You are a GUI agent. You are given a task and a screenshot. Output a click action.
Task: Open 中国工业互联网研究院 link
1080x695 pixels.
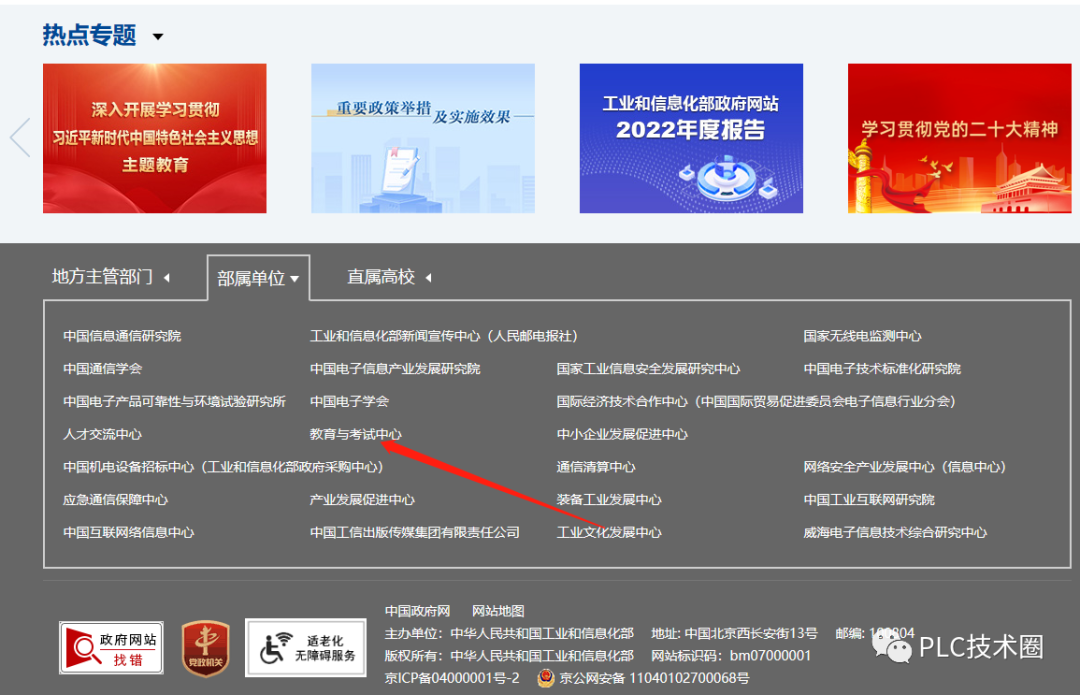[x=869, y=500]
